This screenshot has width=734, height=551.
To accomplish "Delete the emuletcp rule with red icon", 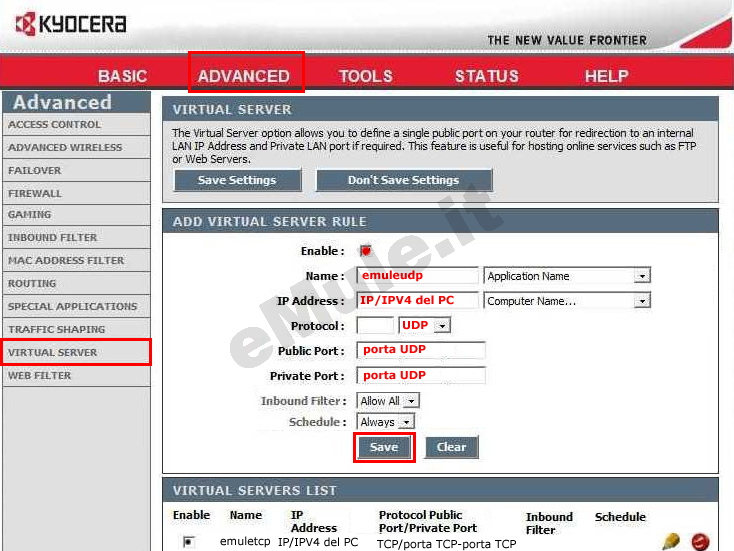I will coord(700,542).
